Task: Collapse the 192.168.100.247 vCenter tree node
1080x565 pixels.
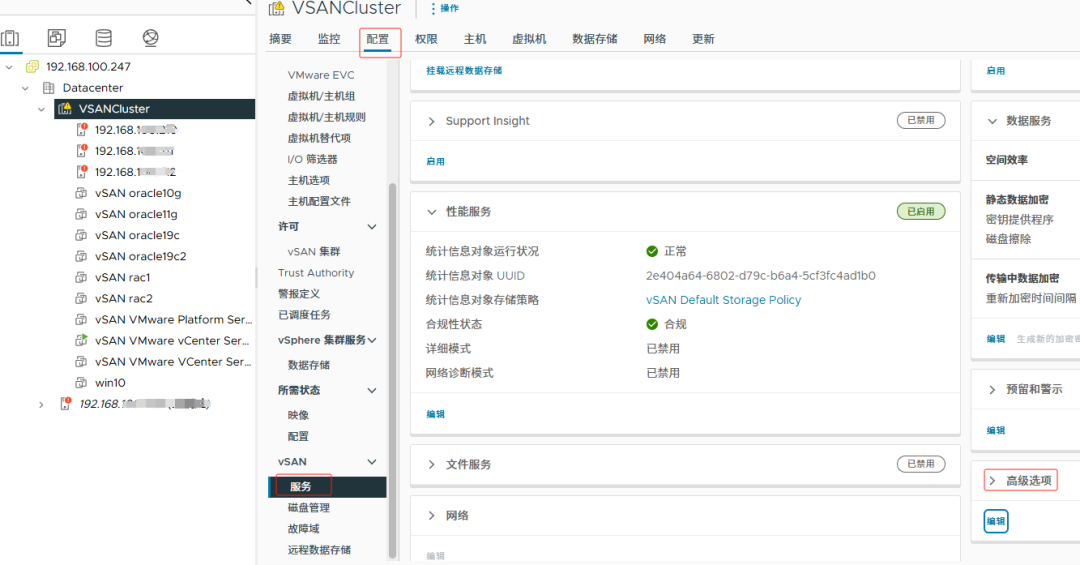Action: tap(10, 67)
